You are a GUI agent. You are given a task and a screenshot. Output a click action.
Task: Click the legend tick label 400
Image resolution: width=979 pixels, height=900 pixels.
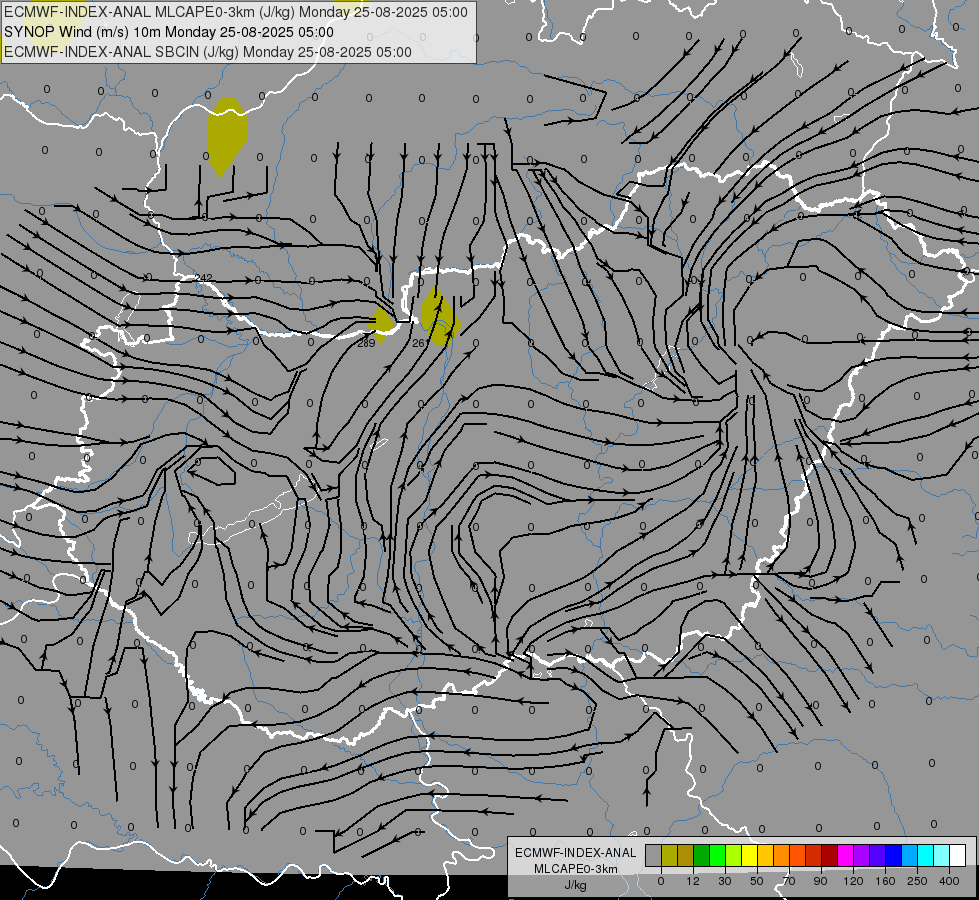tap(949, 881)
